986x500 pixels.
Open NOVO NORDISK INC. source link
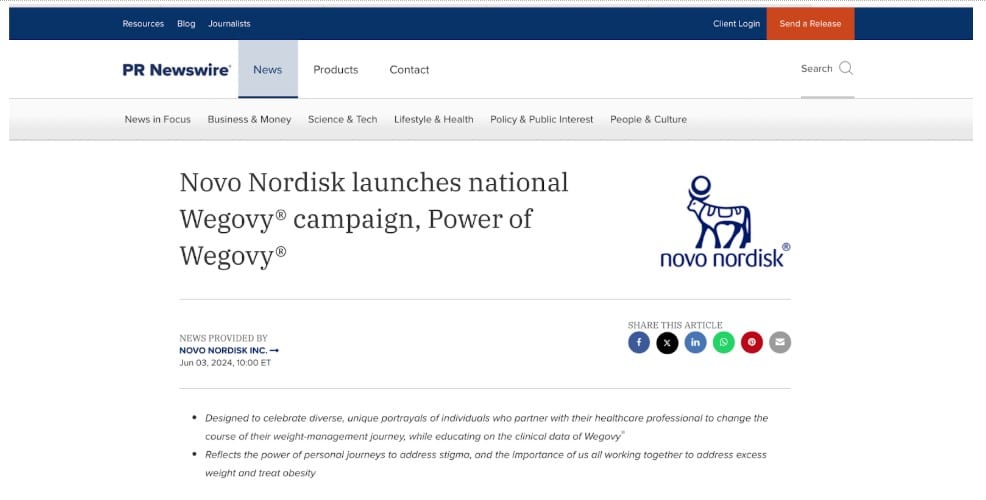[x=229, y=350]
